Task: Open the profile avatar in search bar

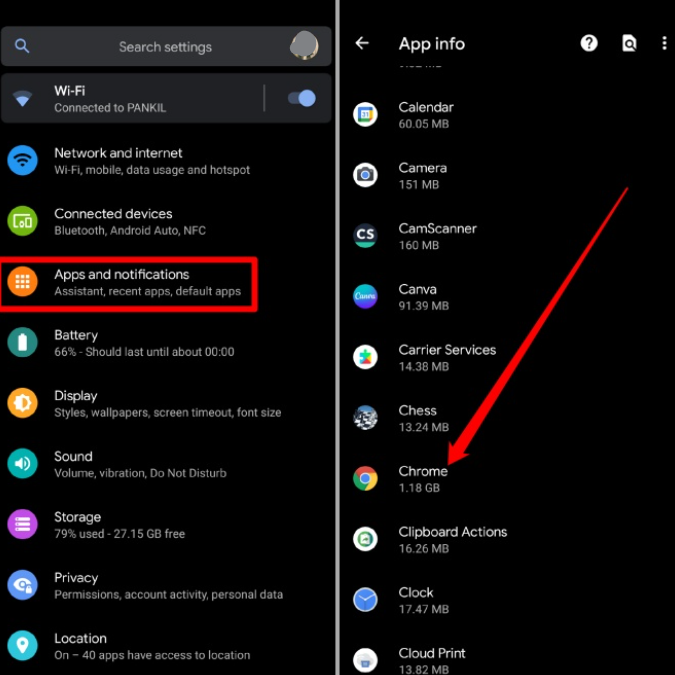Action: pyautogui.click(x=304, y=45)
